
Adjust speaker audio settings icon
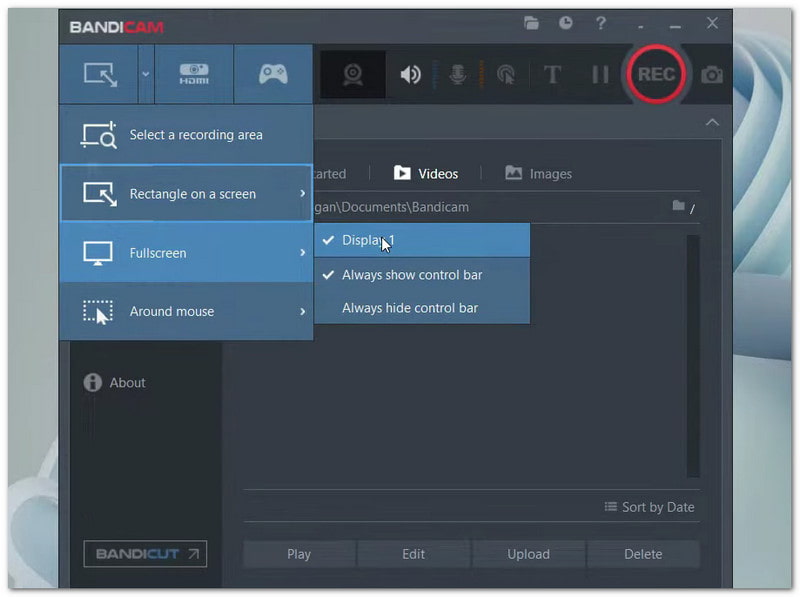(409, 74)
